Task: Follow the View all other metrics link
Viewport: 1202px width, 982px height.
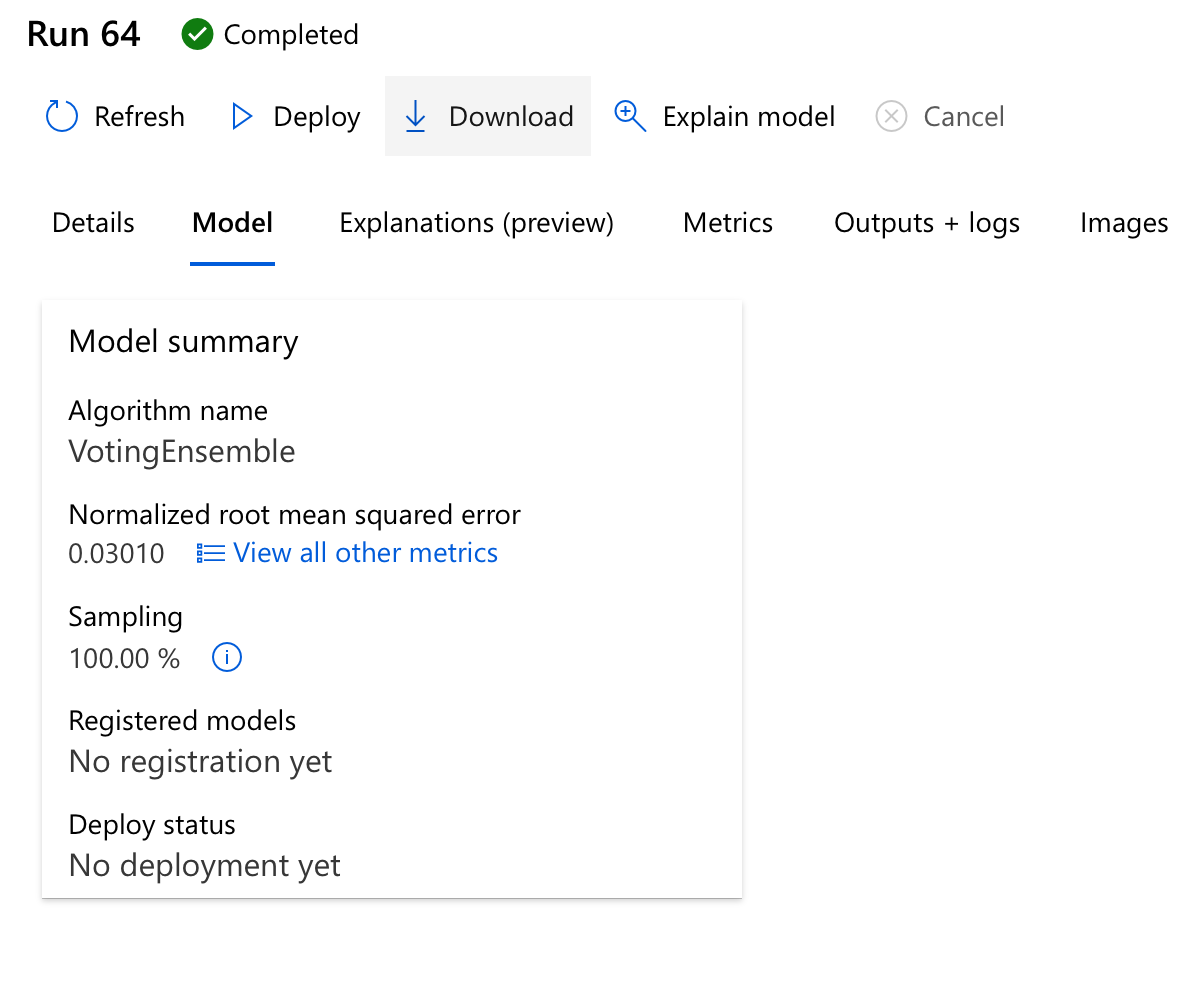Action: [x=365, y=553]
